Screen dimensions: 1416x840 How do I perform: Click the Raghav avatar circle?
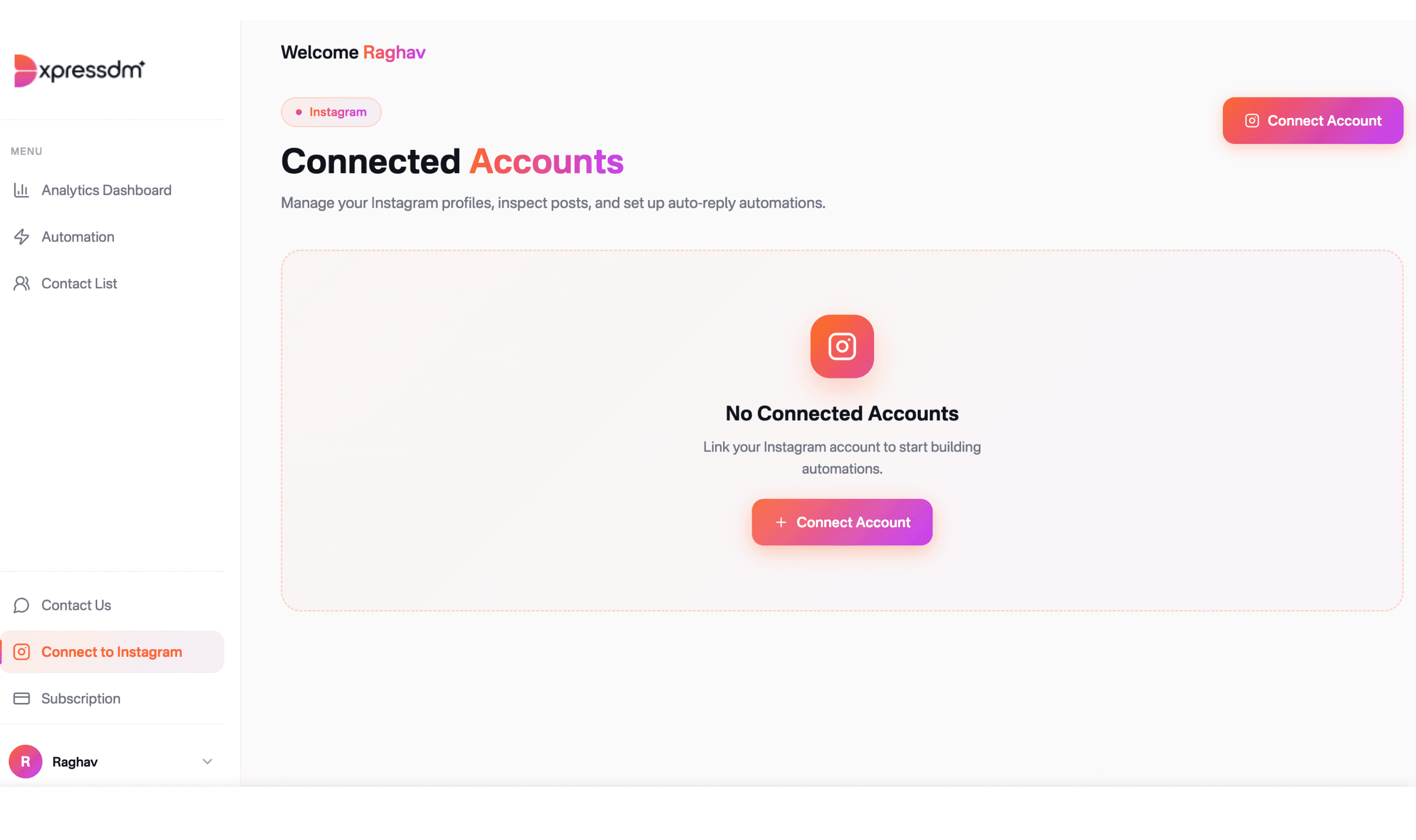[25, 761]
